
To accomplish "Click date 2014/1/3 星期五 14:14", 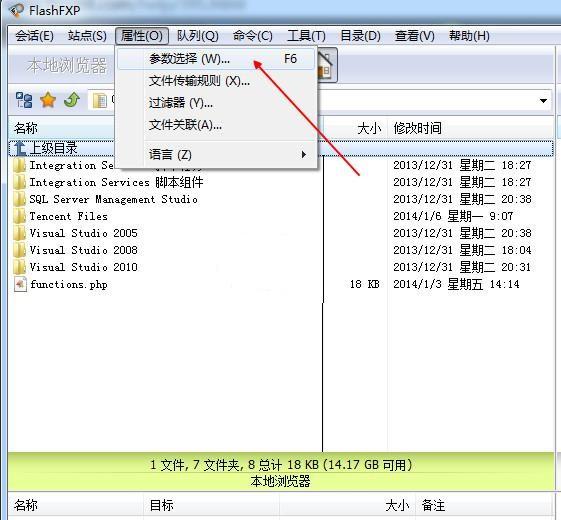I will coord(456,285).
